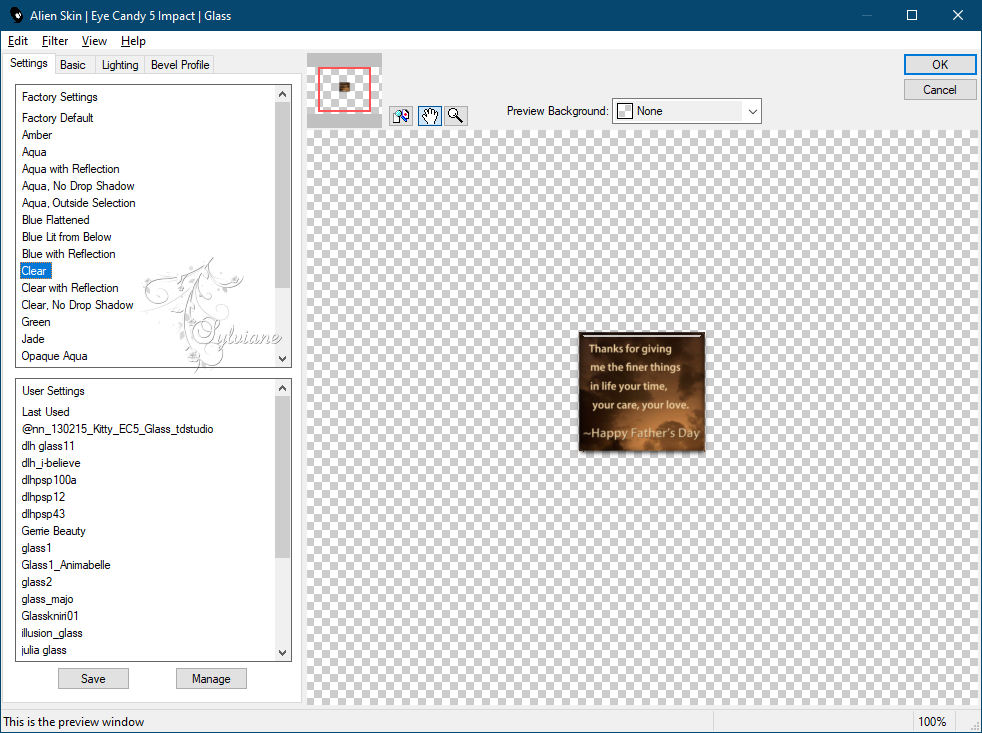Screen dimensions: 982x733
Task: Click the Cancel button
Action: tap(939, 90)
